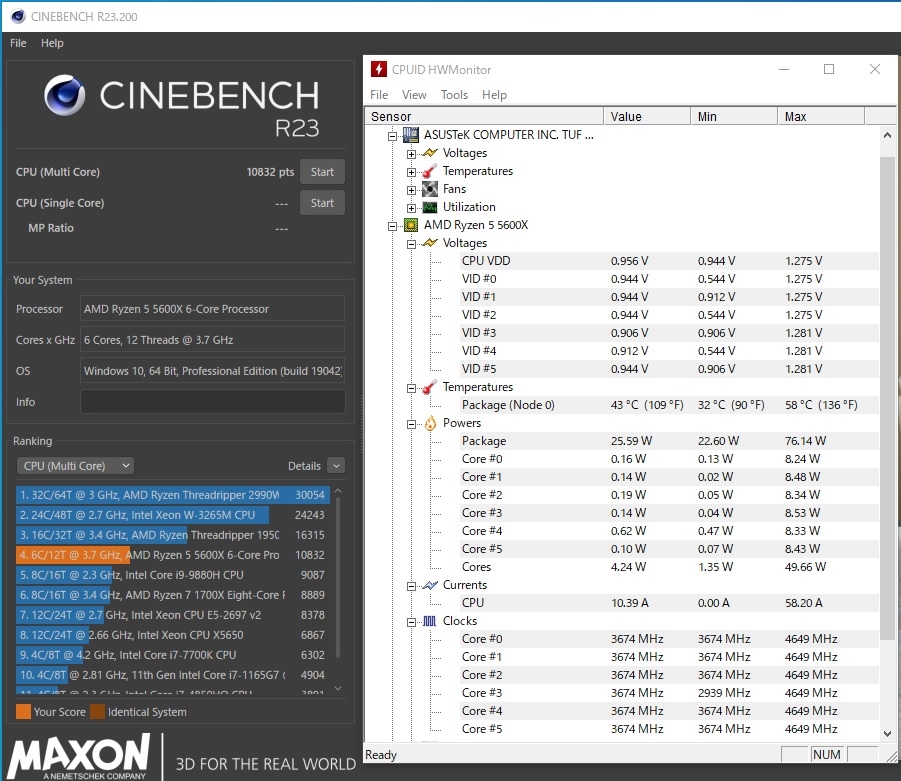Click the Fans icon in sensor tree
This screenshot has width=901, height=781.
[x=429, y=188]
